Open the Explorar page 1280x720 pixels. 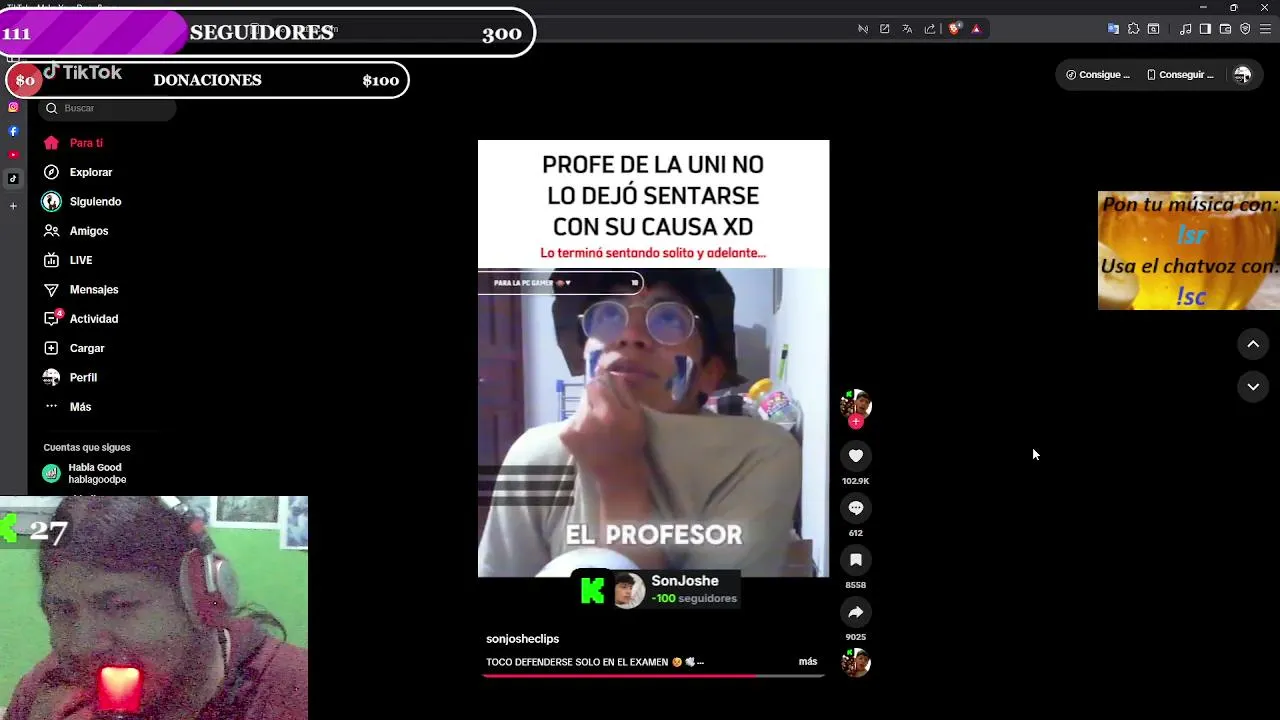pos(91,172)
